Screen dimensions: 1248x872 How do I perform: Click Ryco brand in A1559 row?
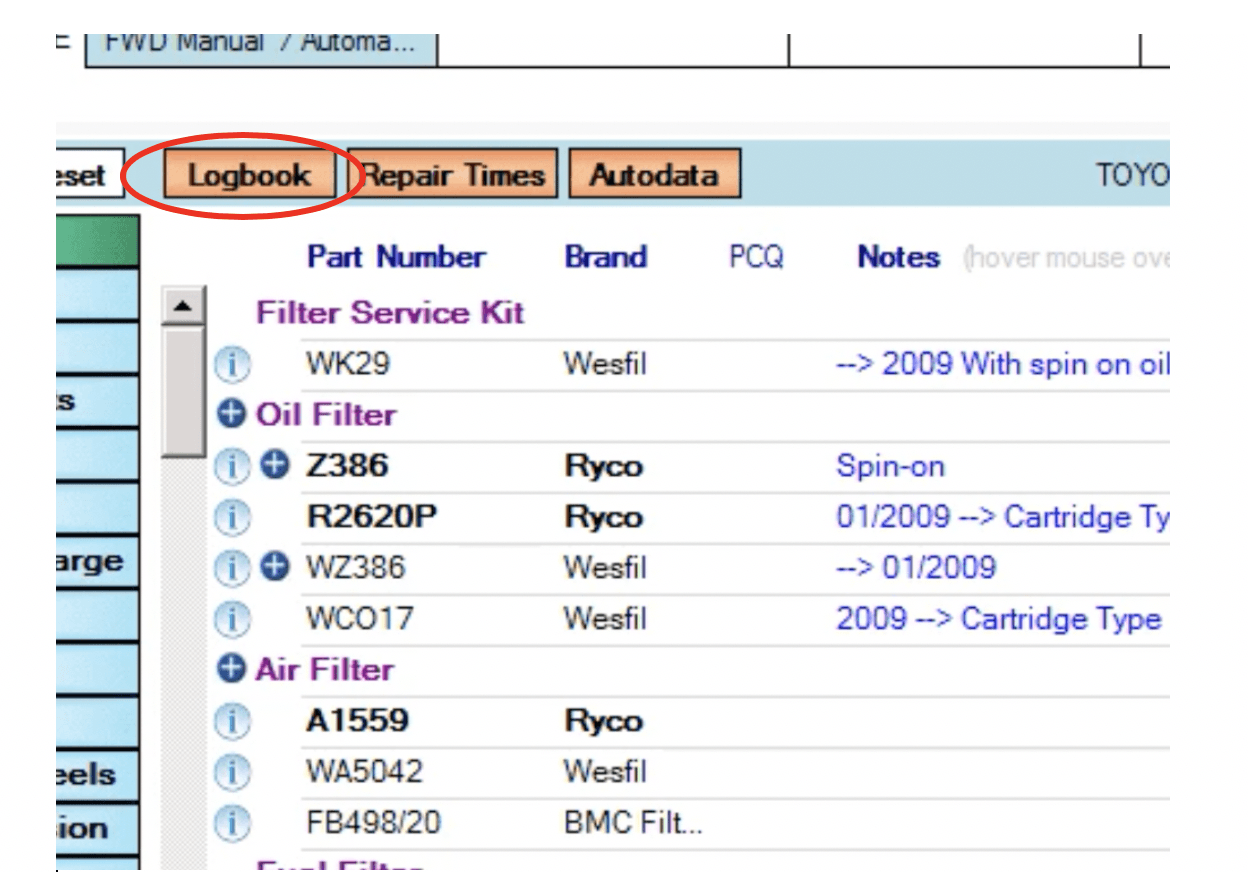(x=603, y=722)
